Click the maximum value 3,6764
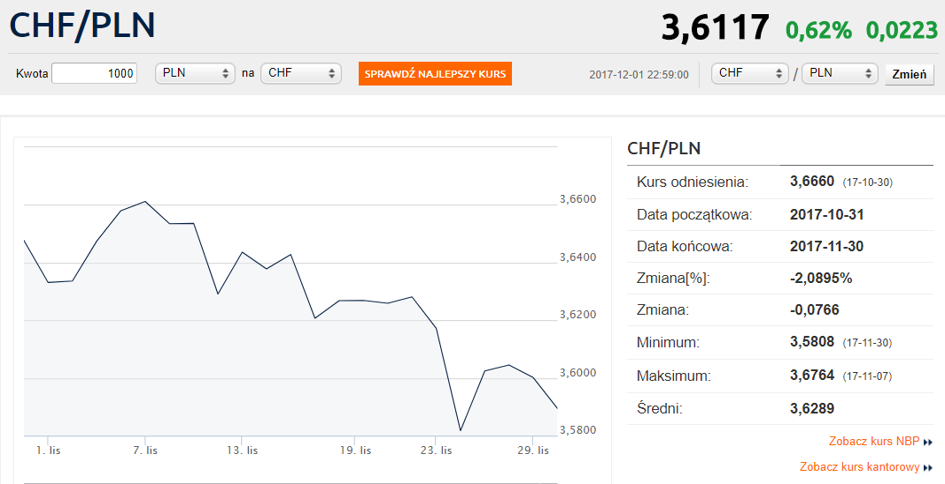The width and height of the screenshot is (945, 484). 812,376
